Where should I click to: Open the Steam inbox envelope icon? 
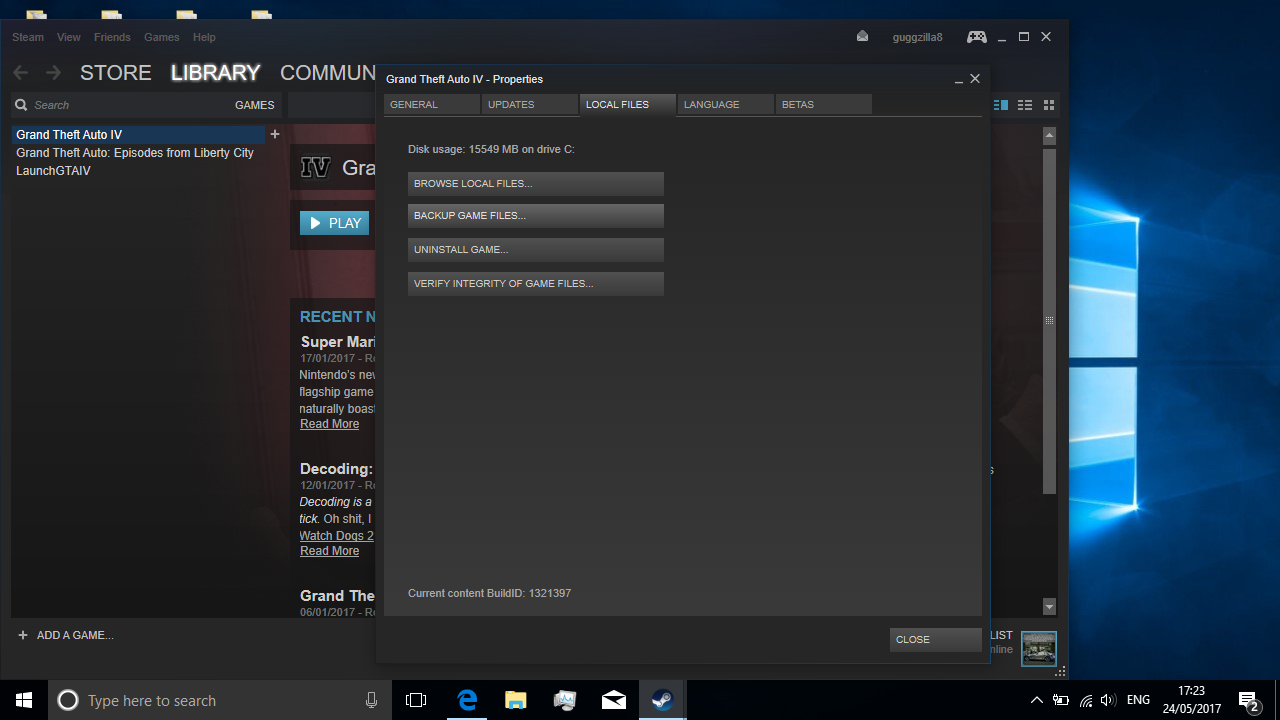862,37
